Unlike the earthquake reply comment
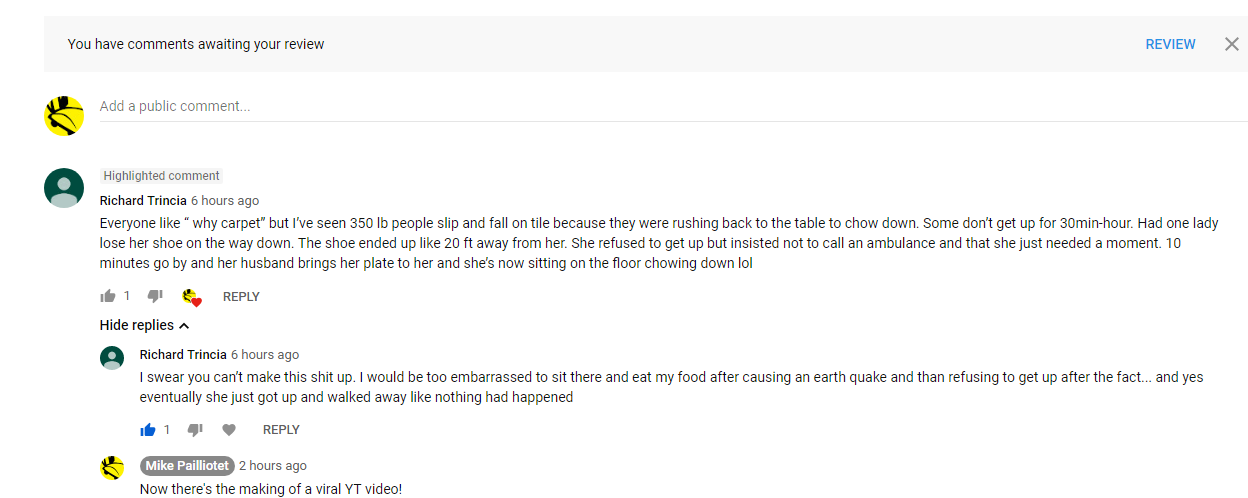This screenshot has width=1248, height=498. pyautogui.click(x=148, y=430)
